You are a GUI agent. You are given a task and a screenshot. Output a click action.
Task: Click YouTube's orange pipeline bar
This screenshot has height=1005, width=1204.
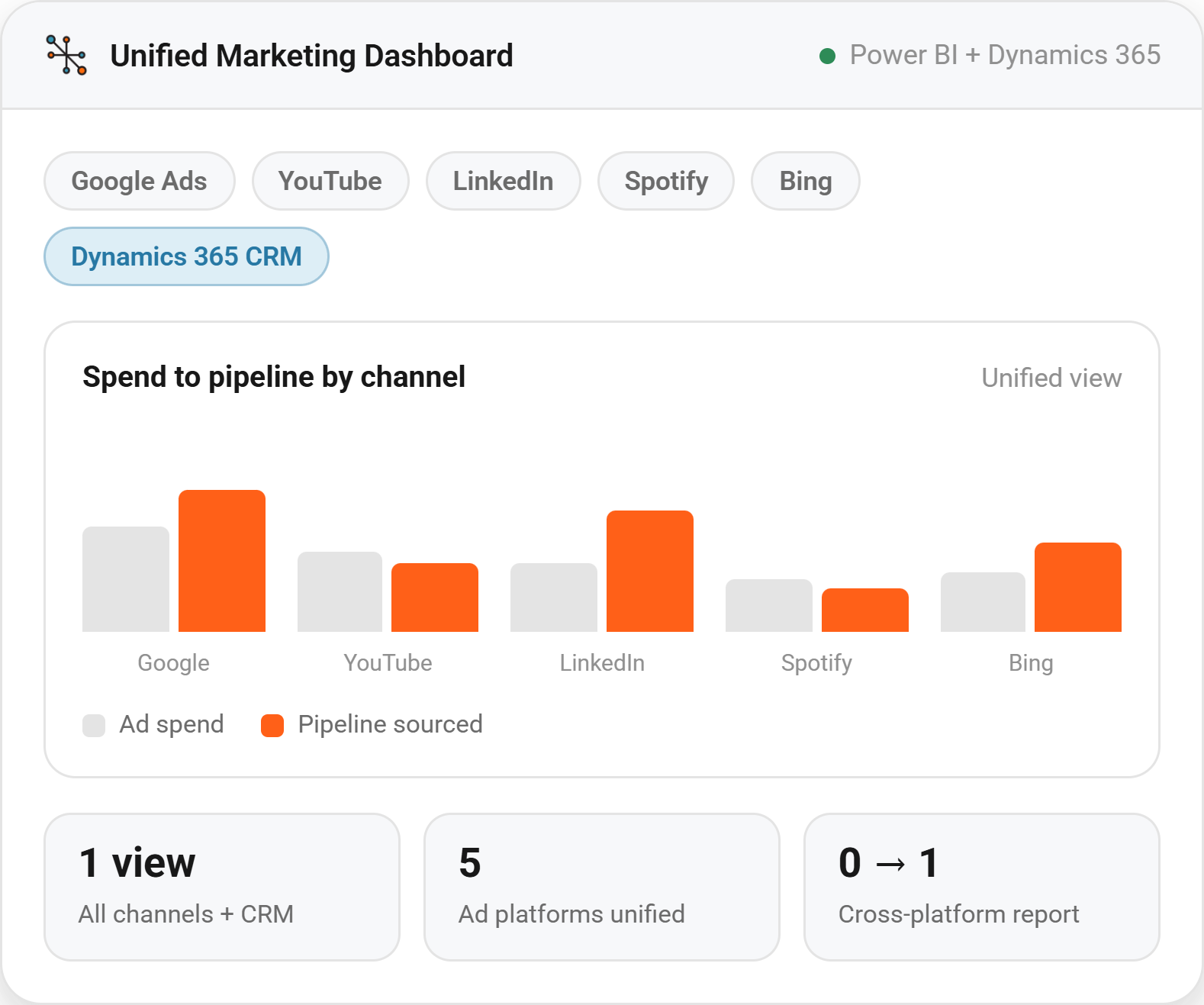coord(435,598)
